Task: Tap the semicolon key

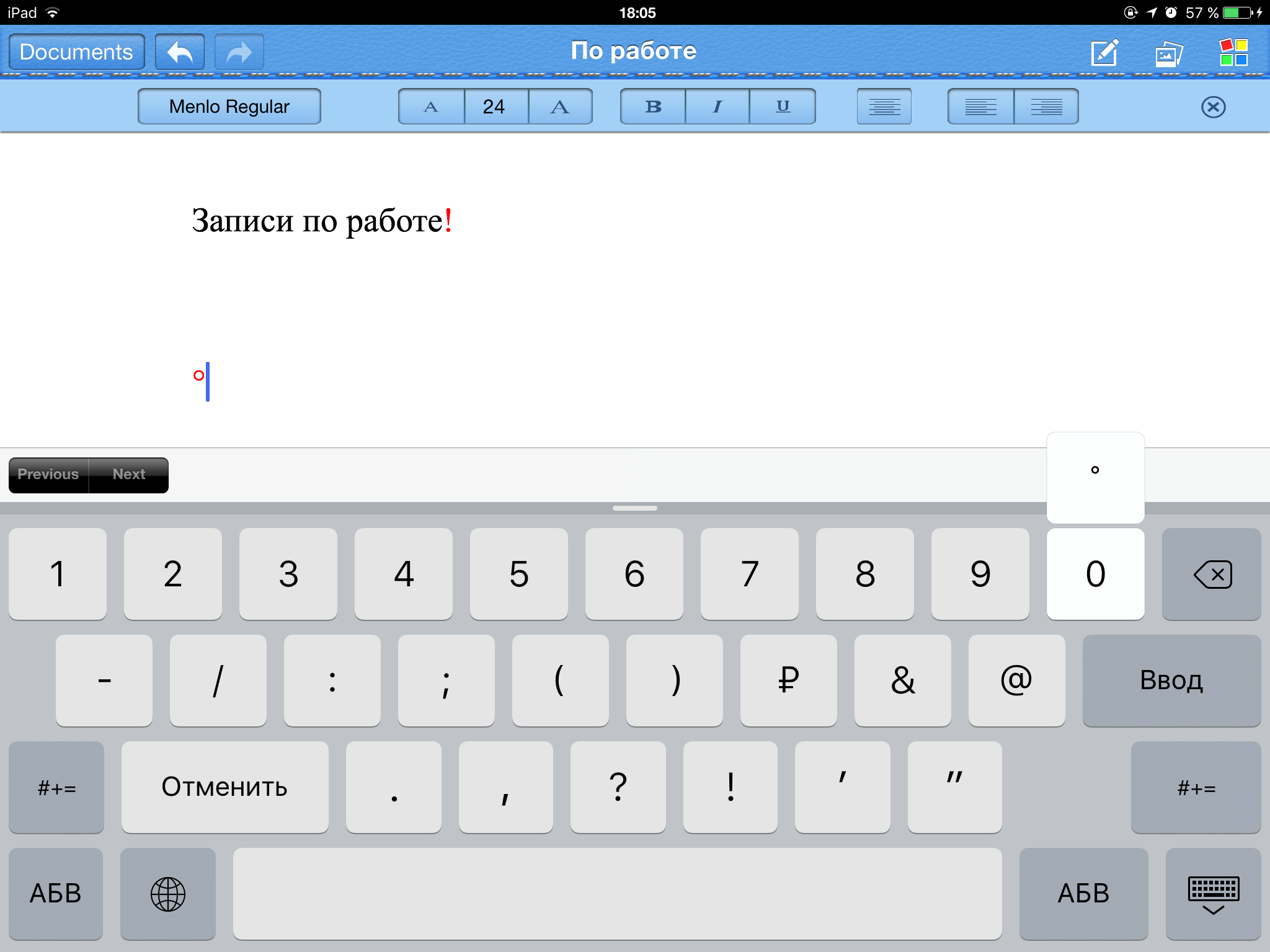Action: 446,681
